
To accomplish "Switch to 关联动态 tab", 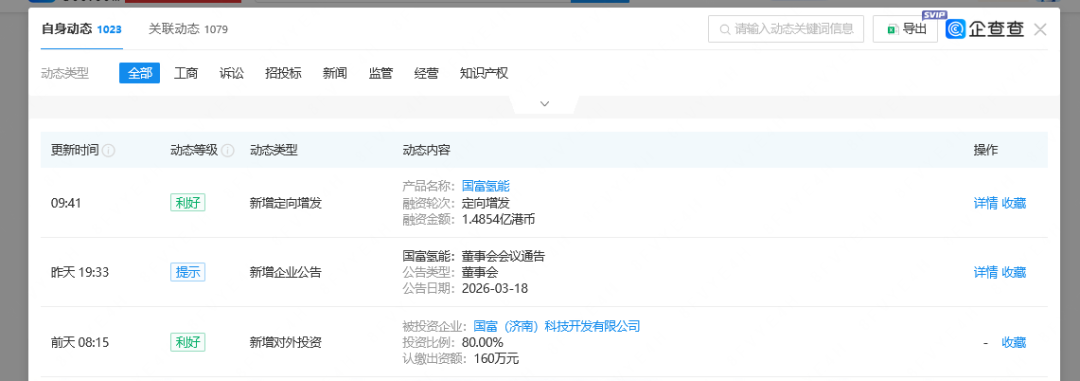I will pyautogui.click(x=188, y=29).
